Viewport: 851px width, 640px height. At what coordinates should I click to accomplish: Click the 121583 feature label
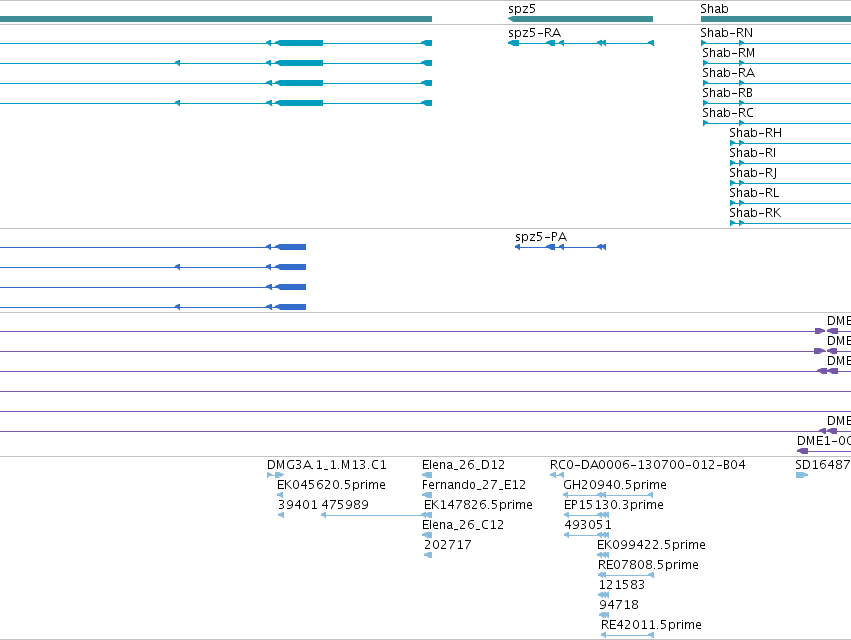(x=622, y=585)
